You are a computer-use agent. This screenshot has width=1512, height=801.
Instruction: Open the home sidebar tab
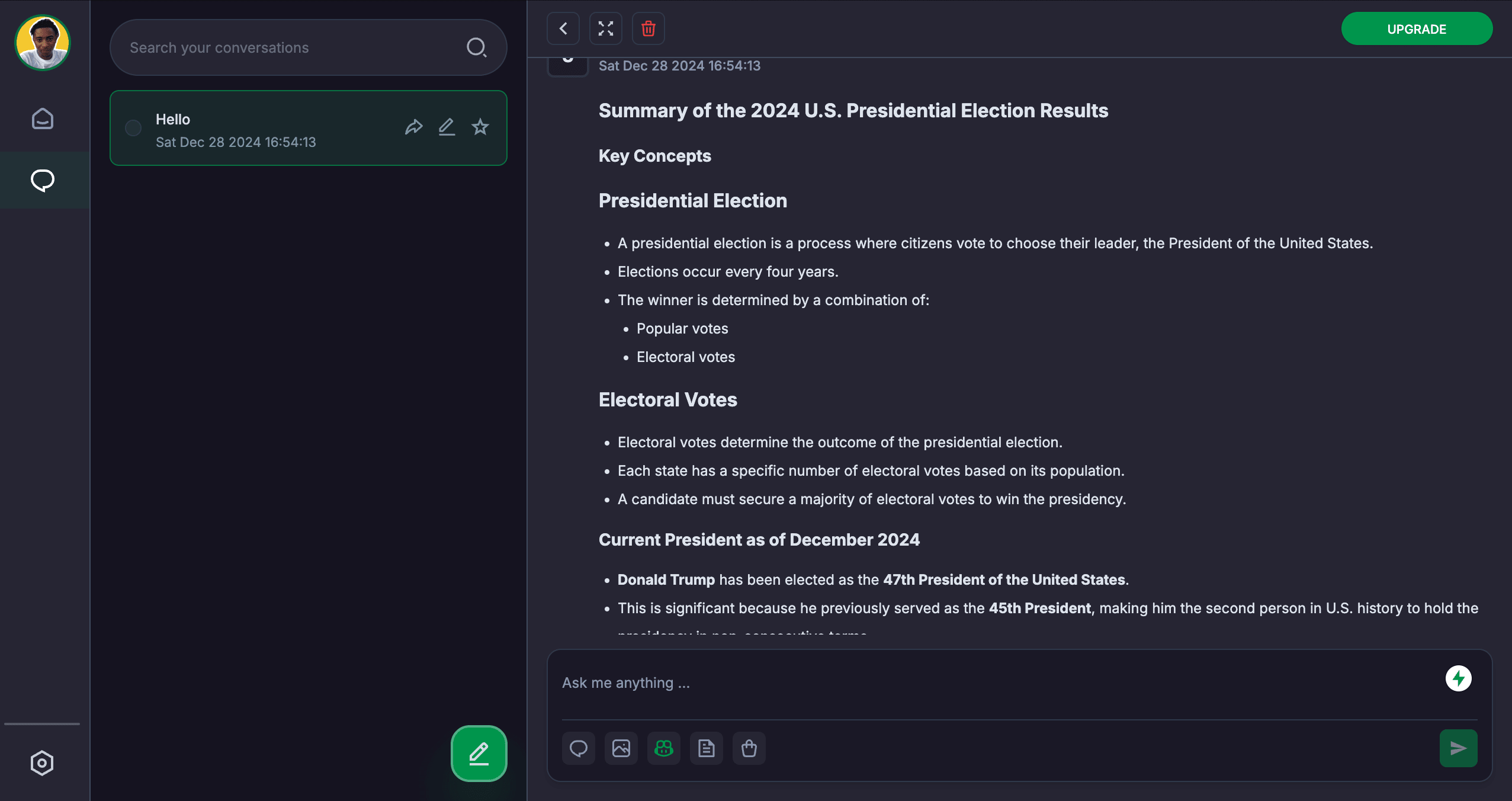(x=43, y=118)
